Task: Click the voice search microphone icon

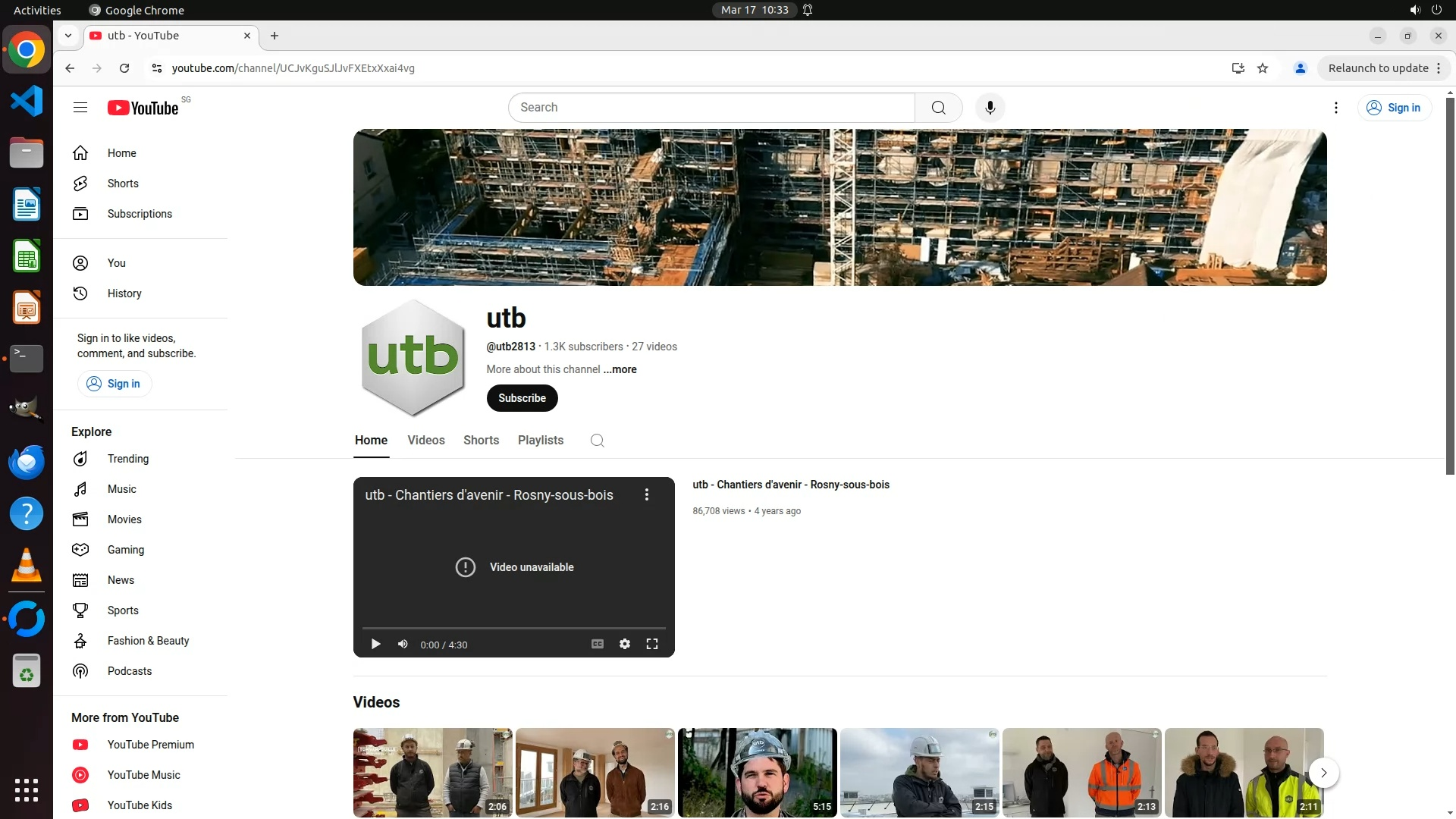Action: coord(990,108)
